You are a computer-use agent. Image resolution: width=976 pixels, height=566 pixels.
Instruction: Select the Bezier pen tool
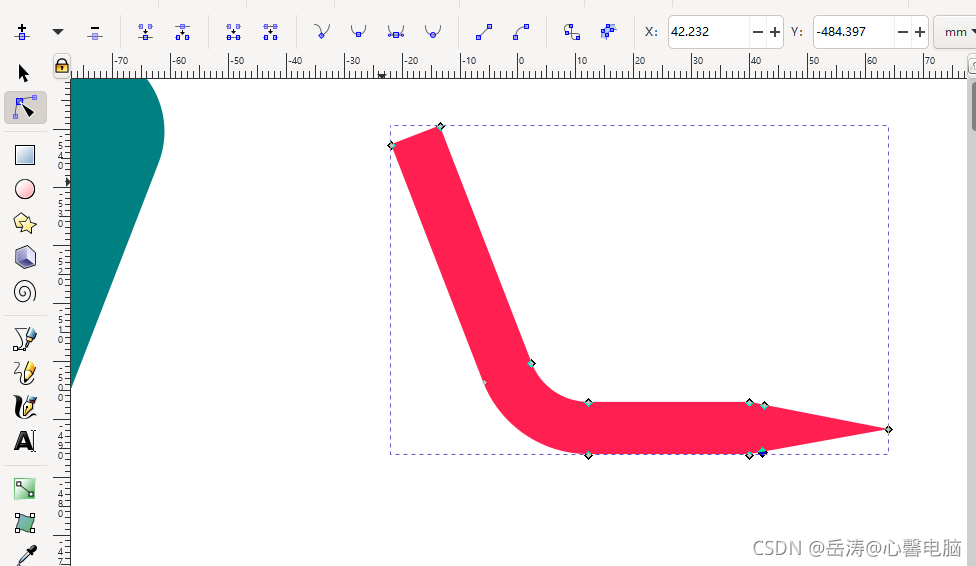pos(25,339)
